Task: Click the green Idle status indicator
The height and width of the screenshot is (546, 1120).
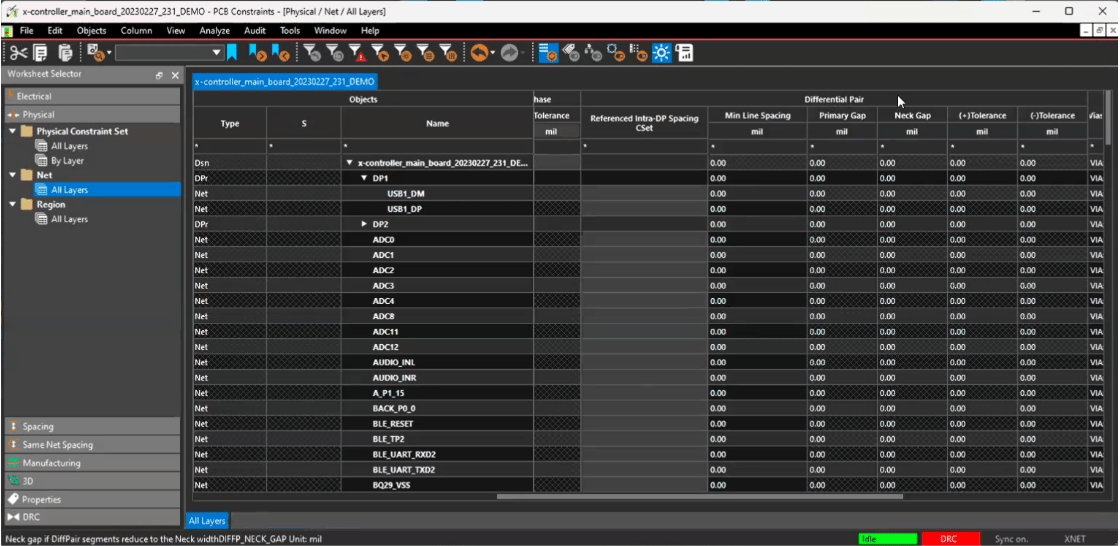Action: click(888, 539)
